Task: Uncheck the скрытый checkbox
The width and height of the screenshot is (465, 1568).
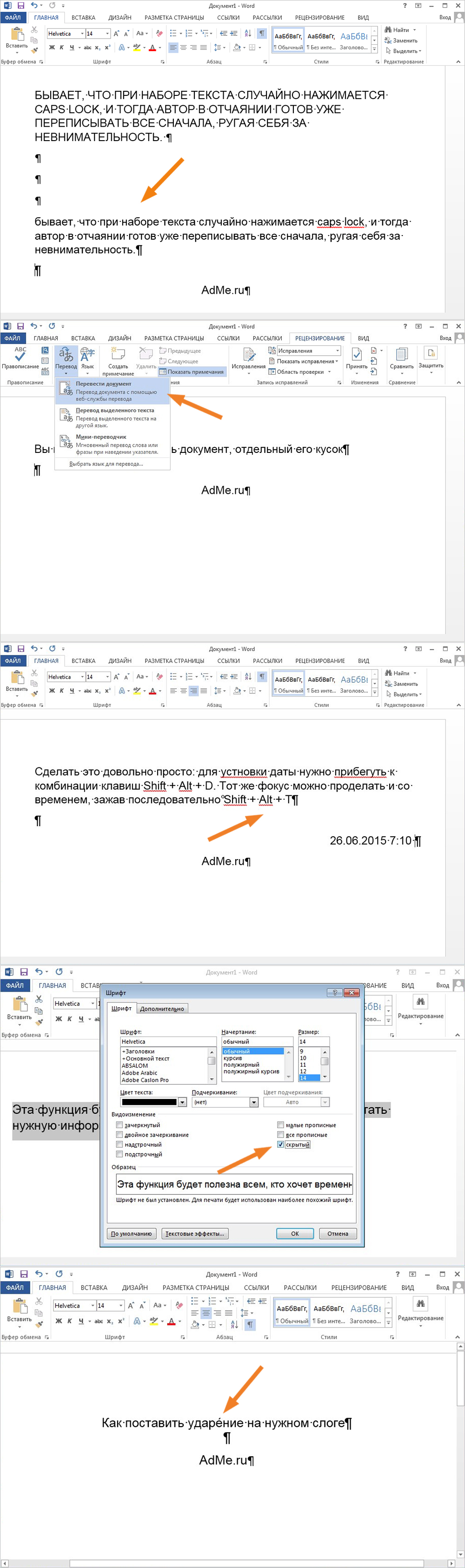Action: coord(281,1144)
